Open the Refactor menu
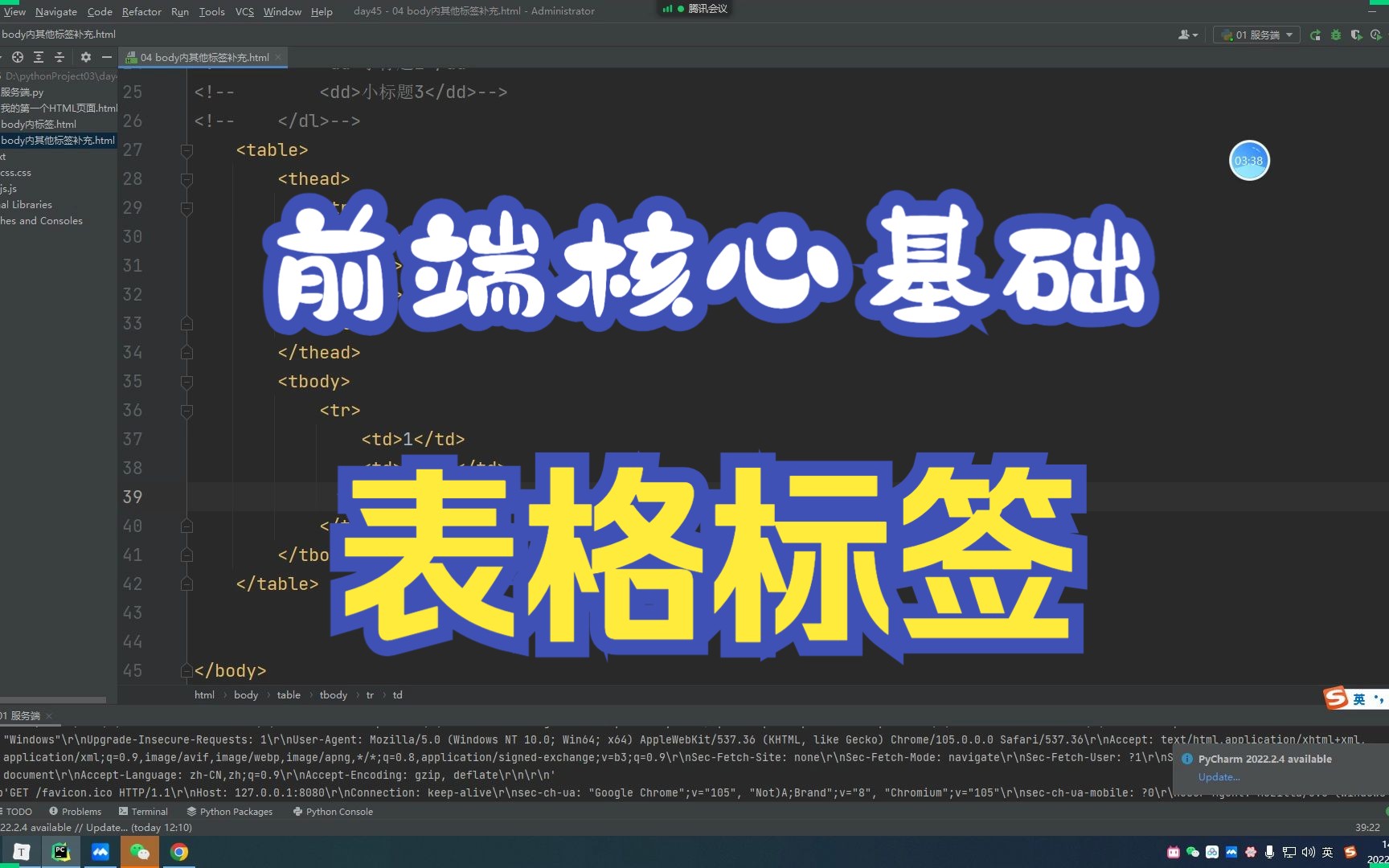Screen dimensions: 1389x868 141,11
